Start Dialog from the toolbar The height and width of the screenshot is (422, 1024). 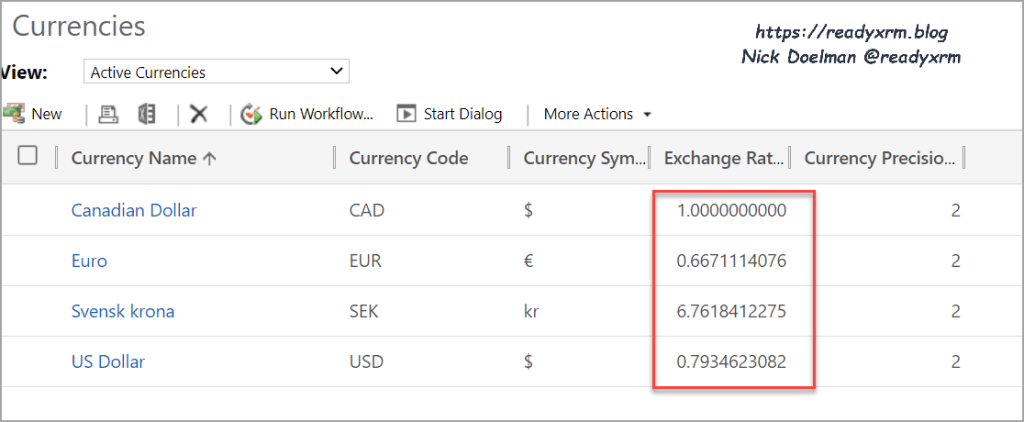450,114
